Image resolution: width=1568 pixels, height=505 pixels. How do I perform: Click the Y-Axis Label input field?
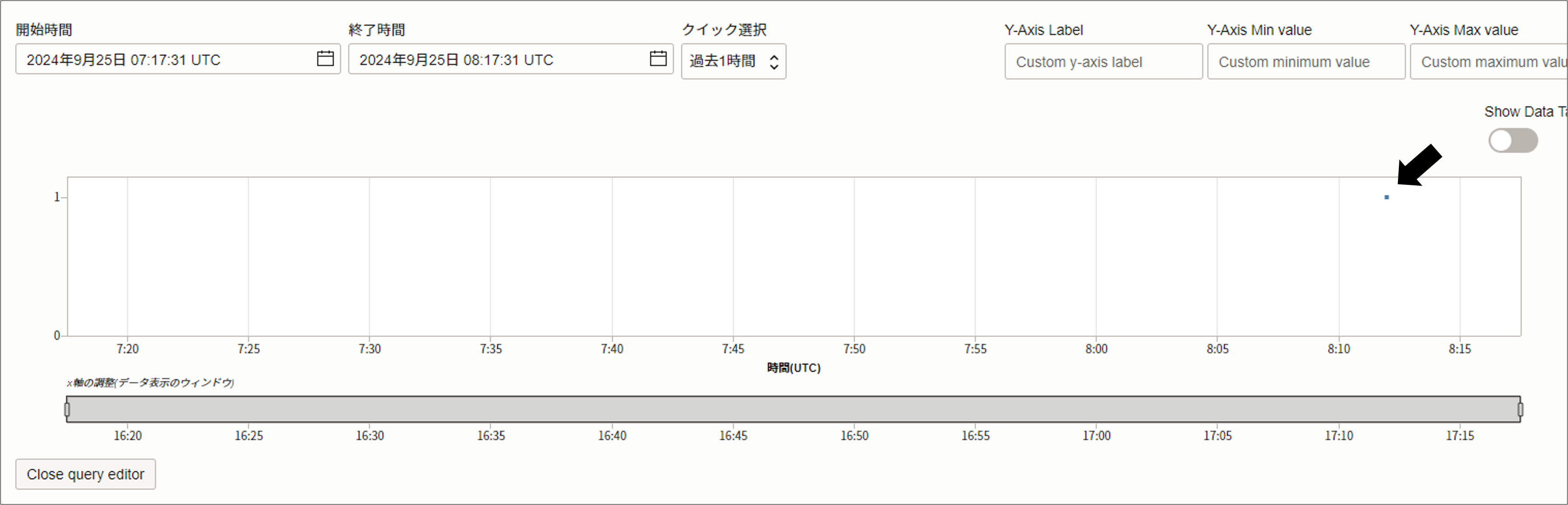click(1102, 61)
